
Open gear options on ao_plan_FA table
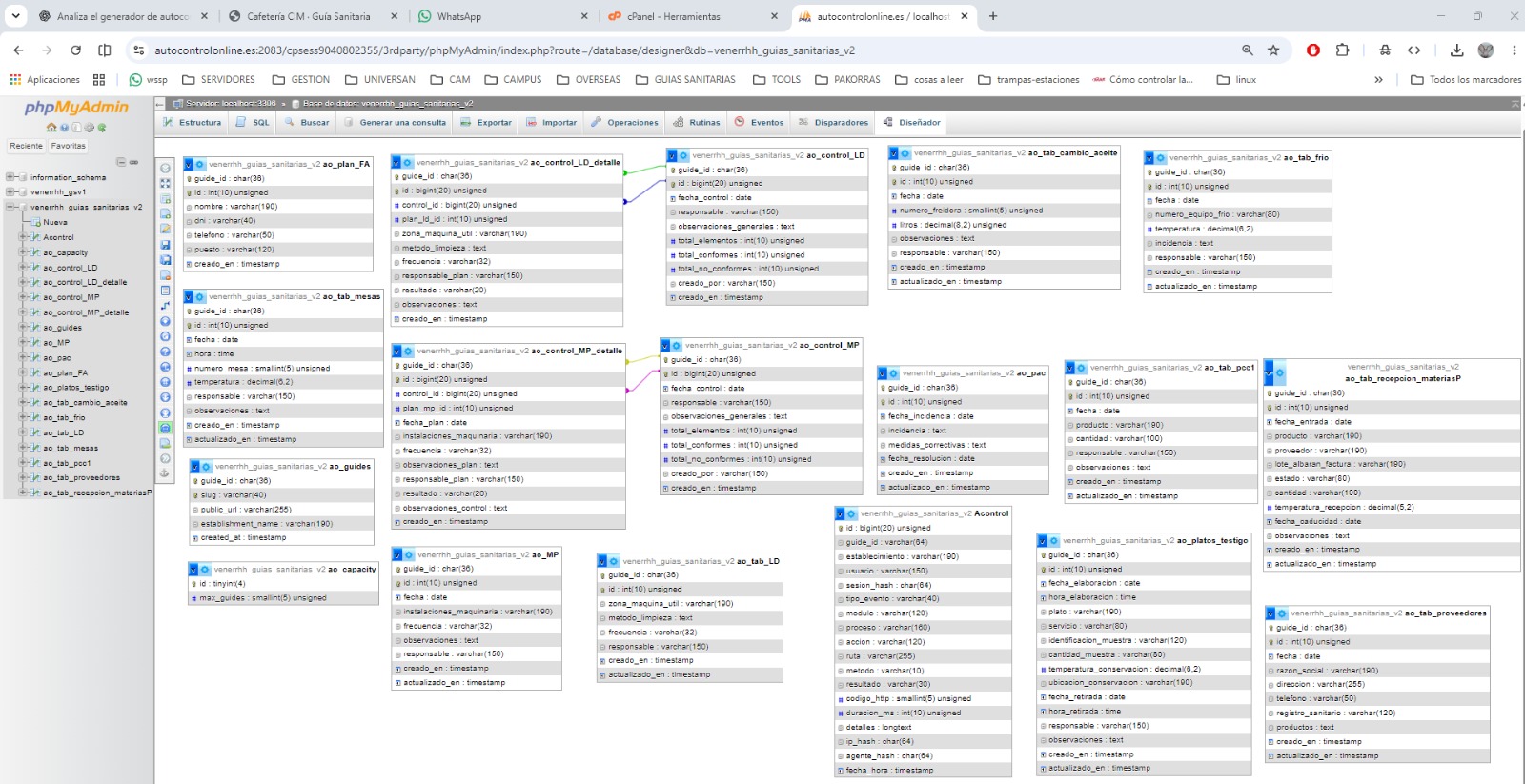click(200, 164)
